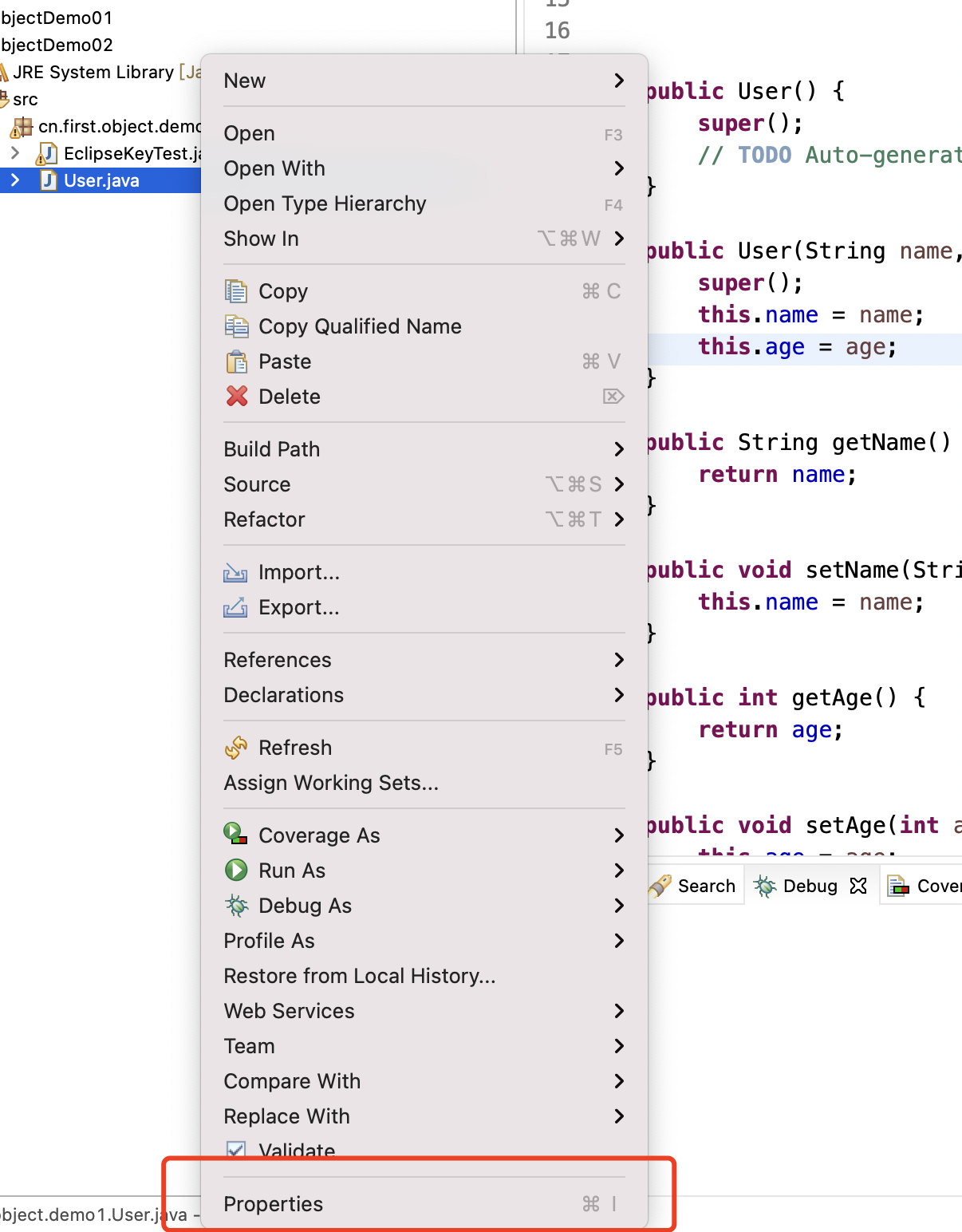
Task: Switch to the Search tab
Action: coord(695,886)
